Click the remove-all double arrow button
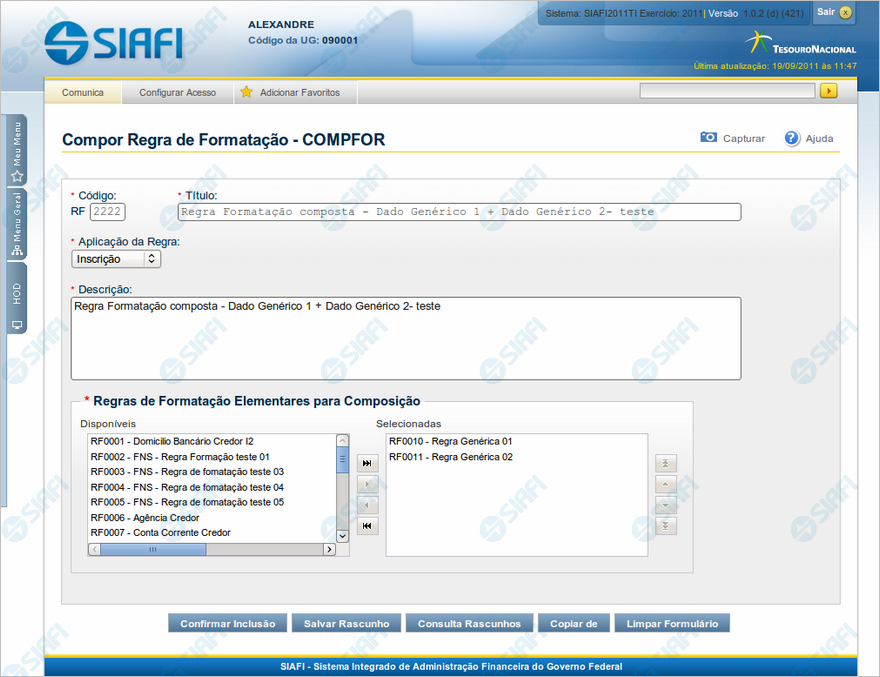 tap(367, 526)
